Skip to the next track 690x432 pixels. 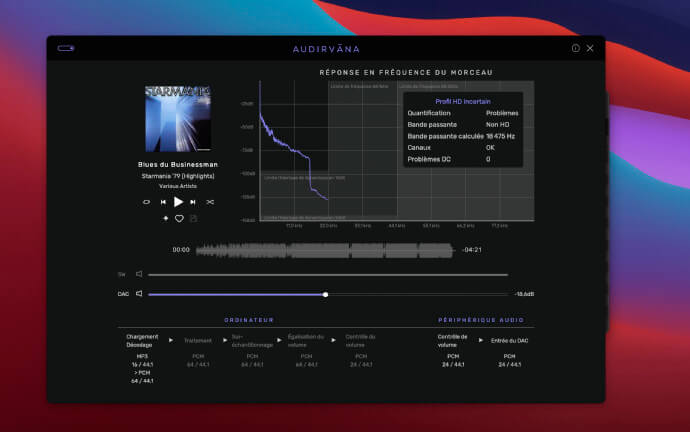point(193,202)
